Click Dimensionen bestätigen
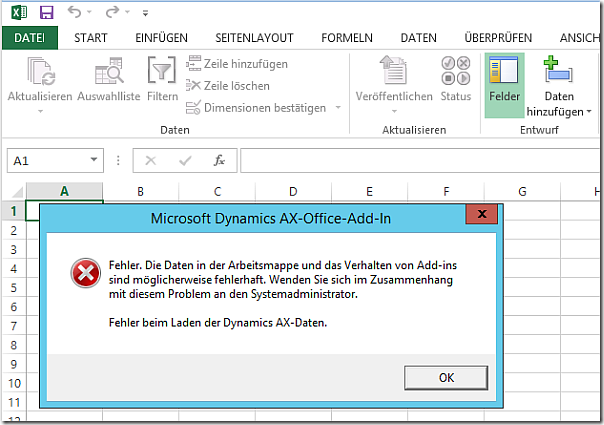 pos(256,108)
